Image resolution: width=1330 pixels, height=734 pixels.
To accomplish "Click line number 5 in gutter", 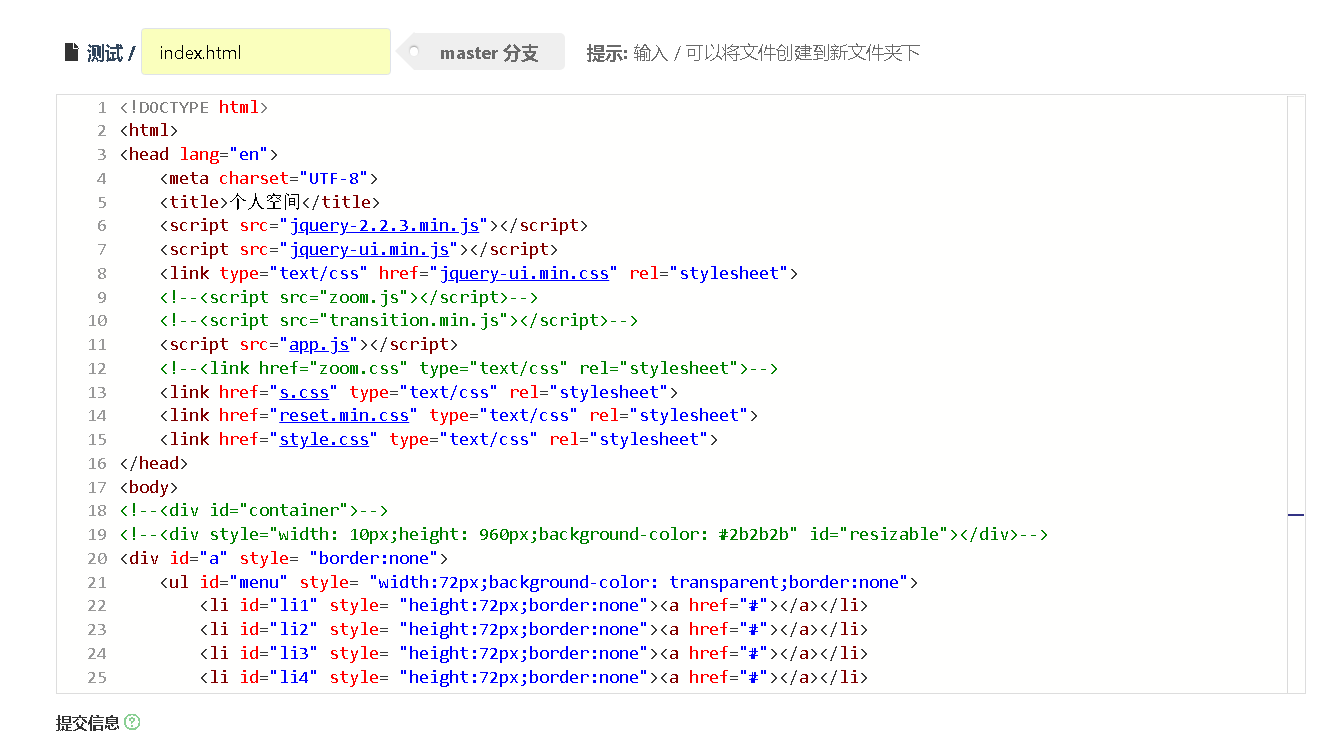I will click(101, 202).
